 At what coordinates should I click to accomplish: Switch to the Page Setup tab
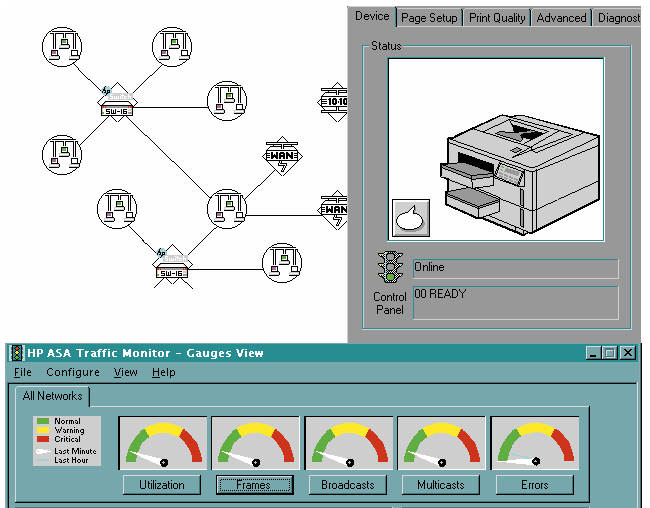[429, 18]
